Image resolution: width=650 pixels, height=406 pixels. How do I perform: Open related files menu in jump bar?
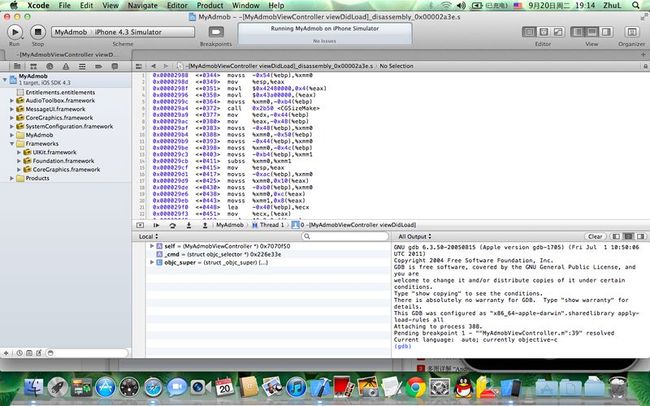tap(139, 66)
